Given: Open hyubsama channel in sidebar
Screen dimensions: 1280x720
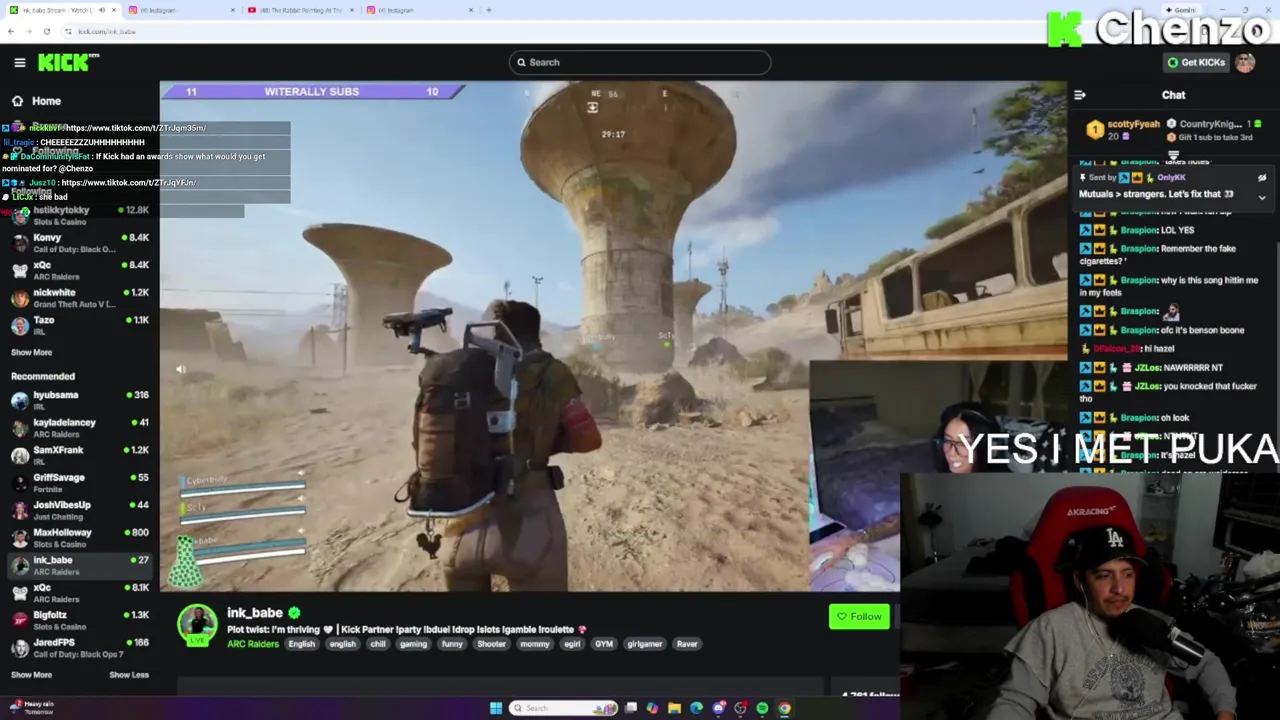Looking at the screenshot, I should [x=80, y=400].
